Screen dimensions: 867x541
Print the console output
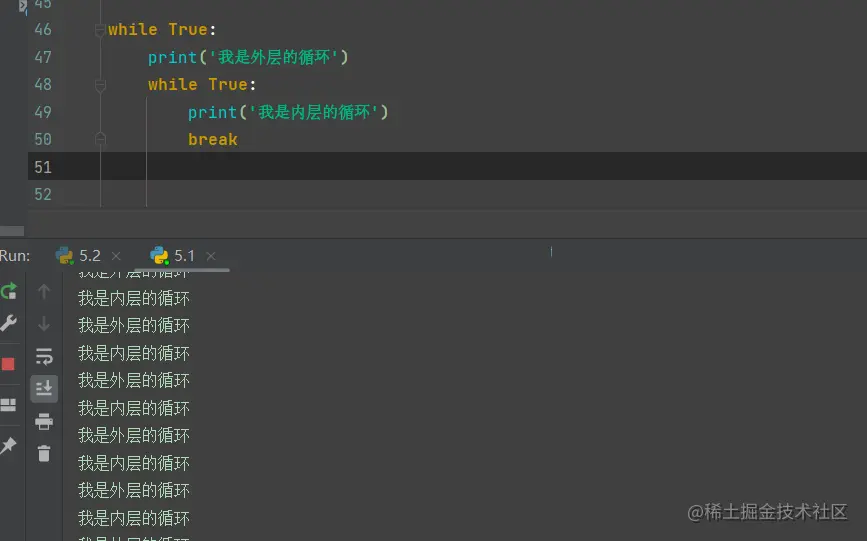[x=44, y=422]
